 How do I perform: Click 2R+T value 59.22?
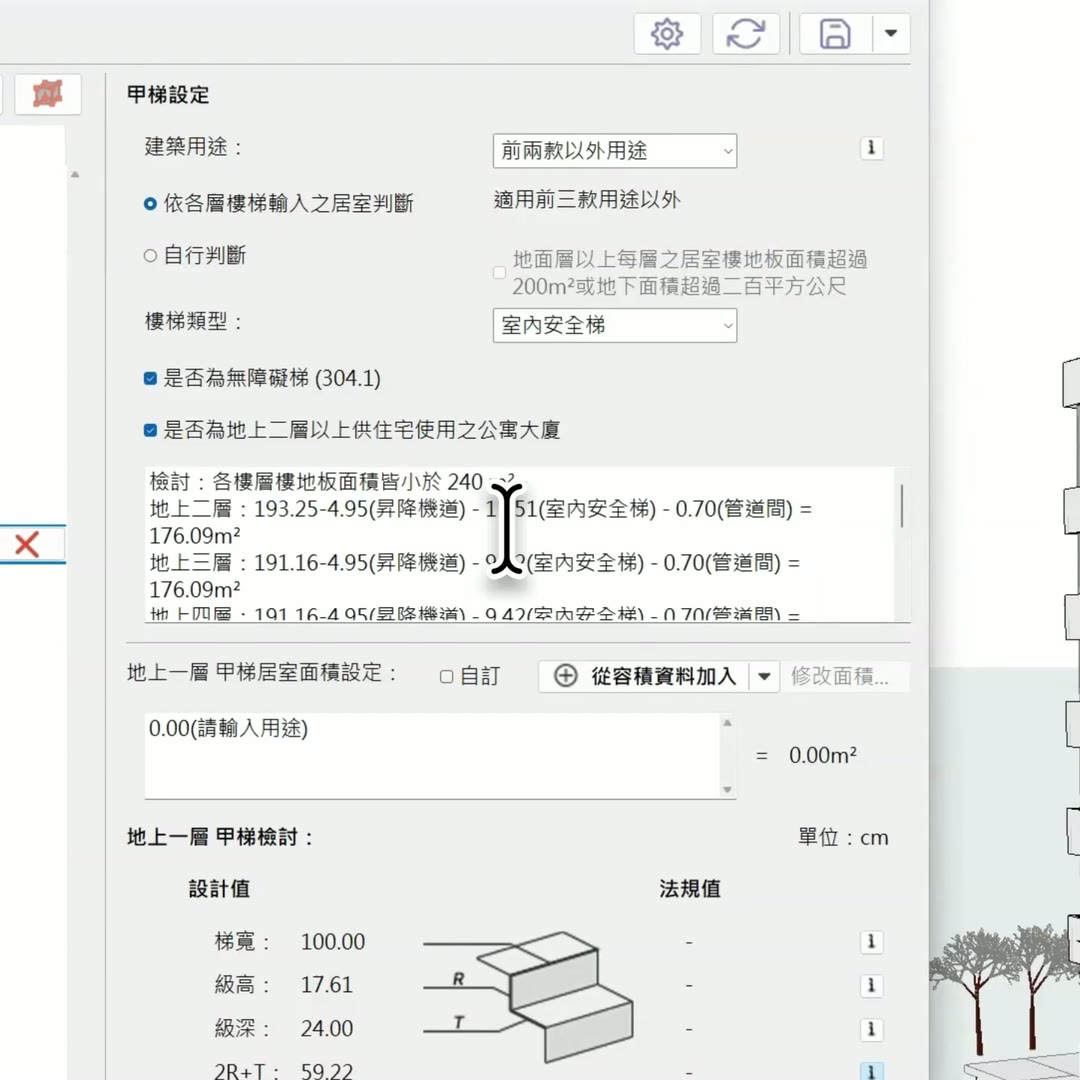tap(326, 1071)
